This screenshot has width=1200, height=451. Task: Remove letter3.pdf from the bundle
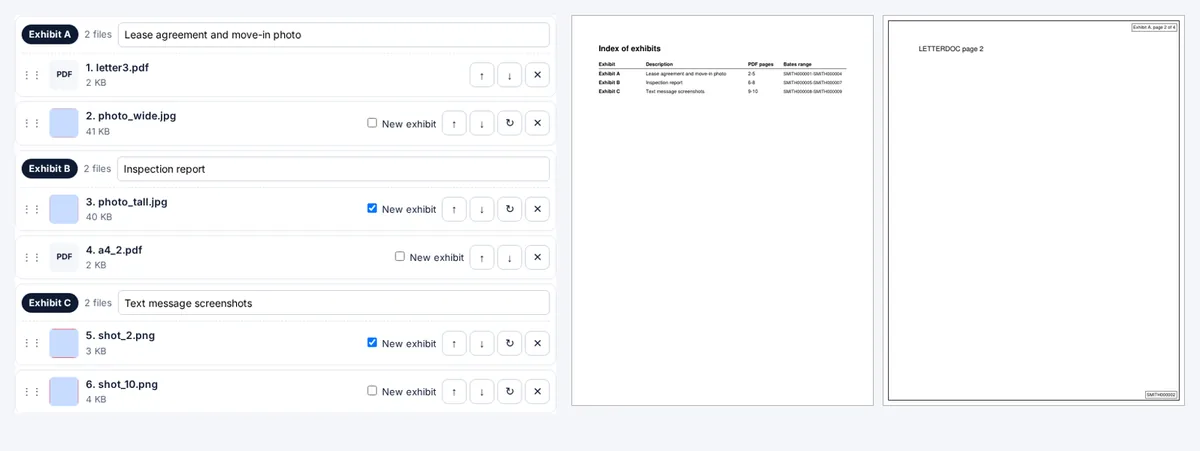pos(537,75)
